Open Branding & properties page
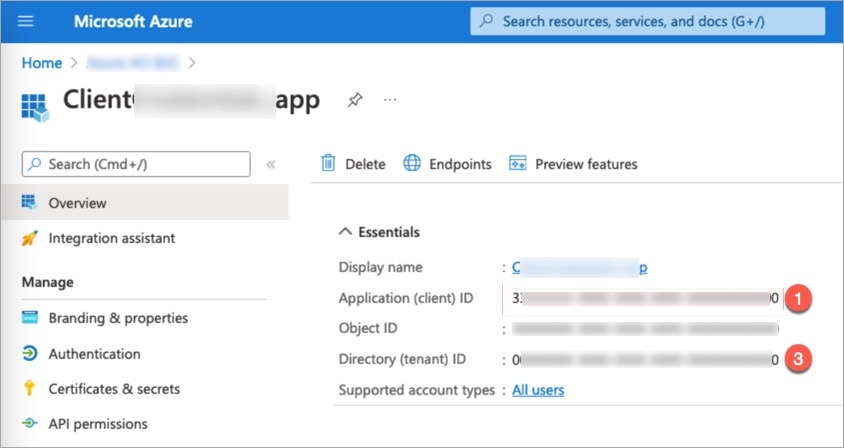Viewport: 844px width, 448px height. (x=117, y=318)
